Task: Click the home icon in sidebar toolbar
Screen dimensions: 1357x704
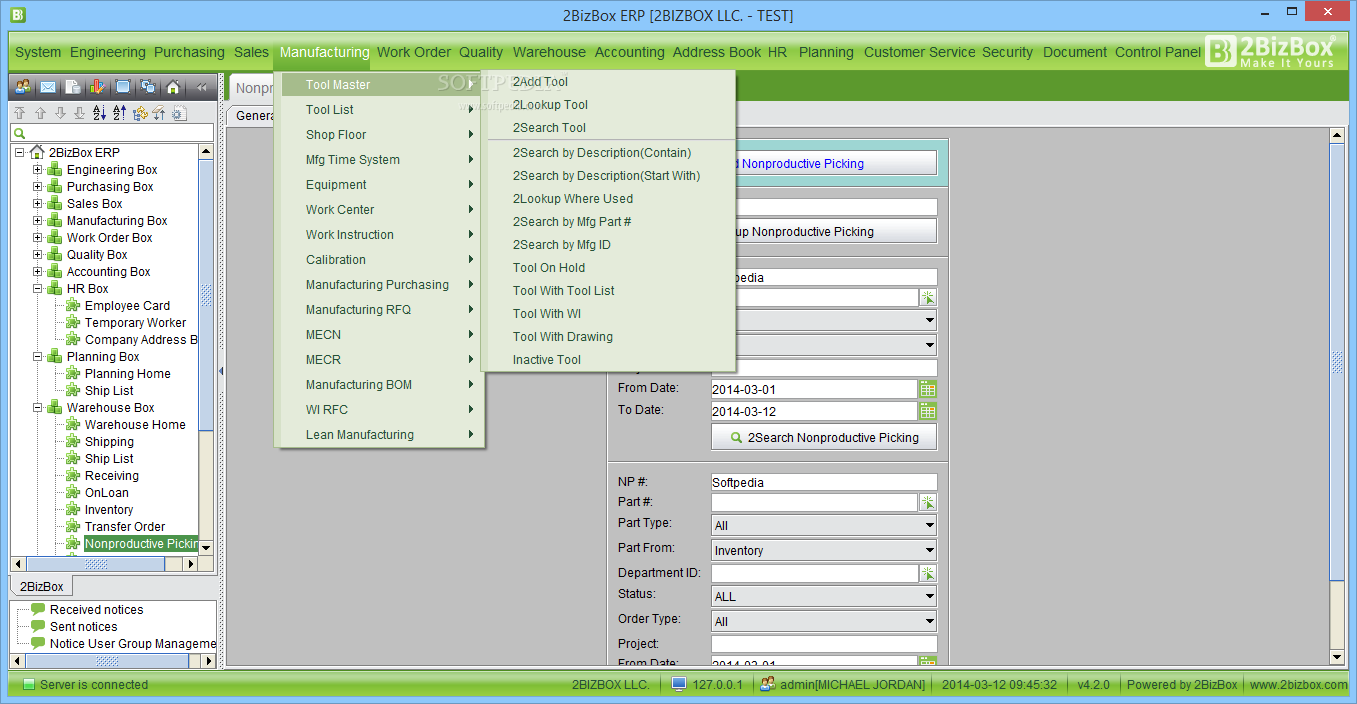Action: point(173,87)
